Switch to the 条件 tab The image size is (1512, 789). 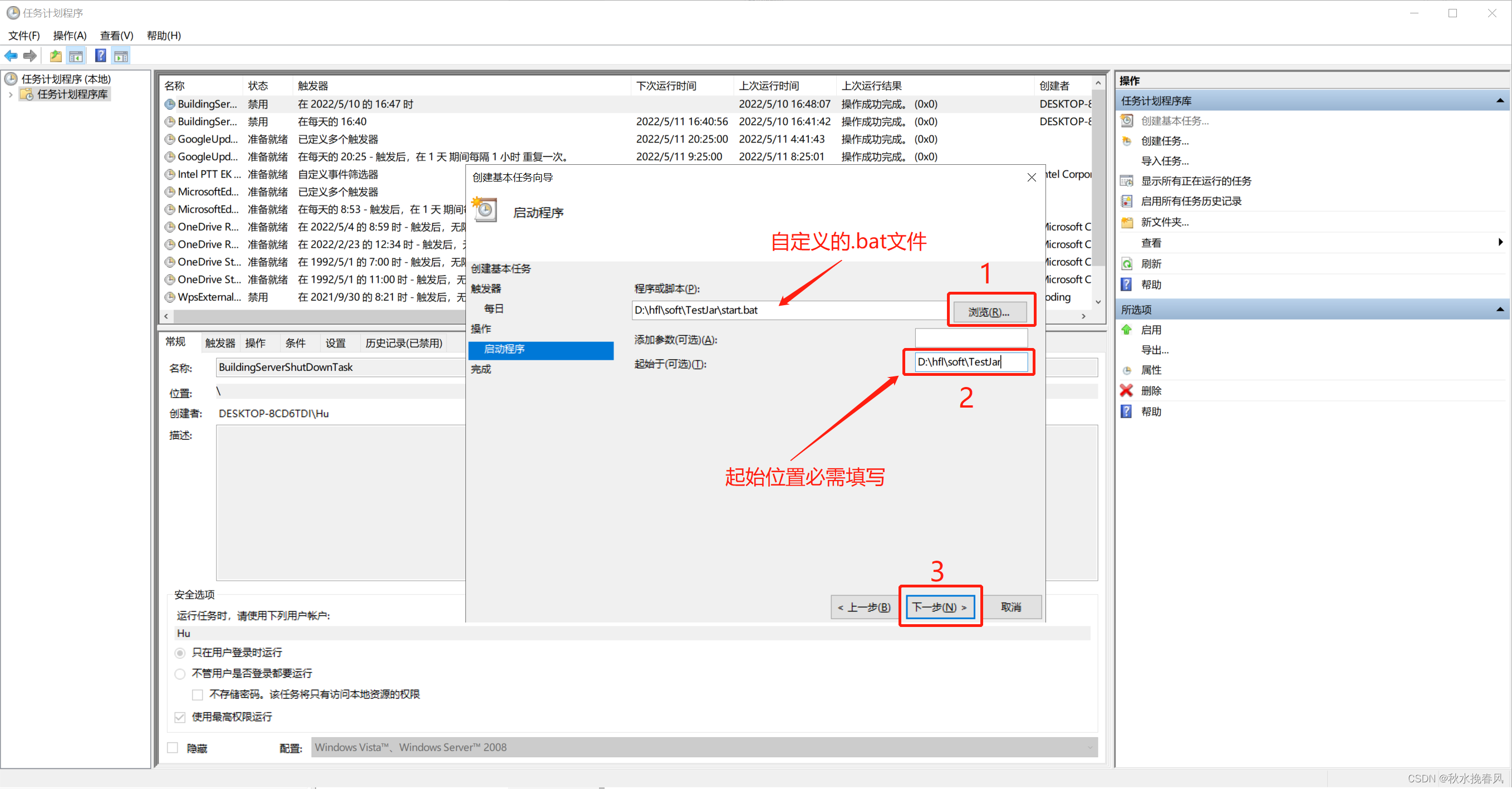(x=295, y=344)
